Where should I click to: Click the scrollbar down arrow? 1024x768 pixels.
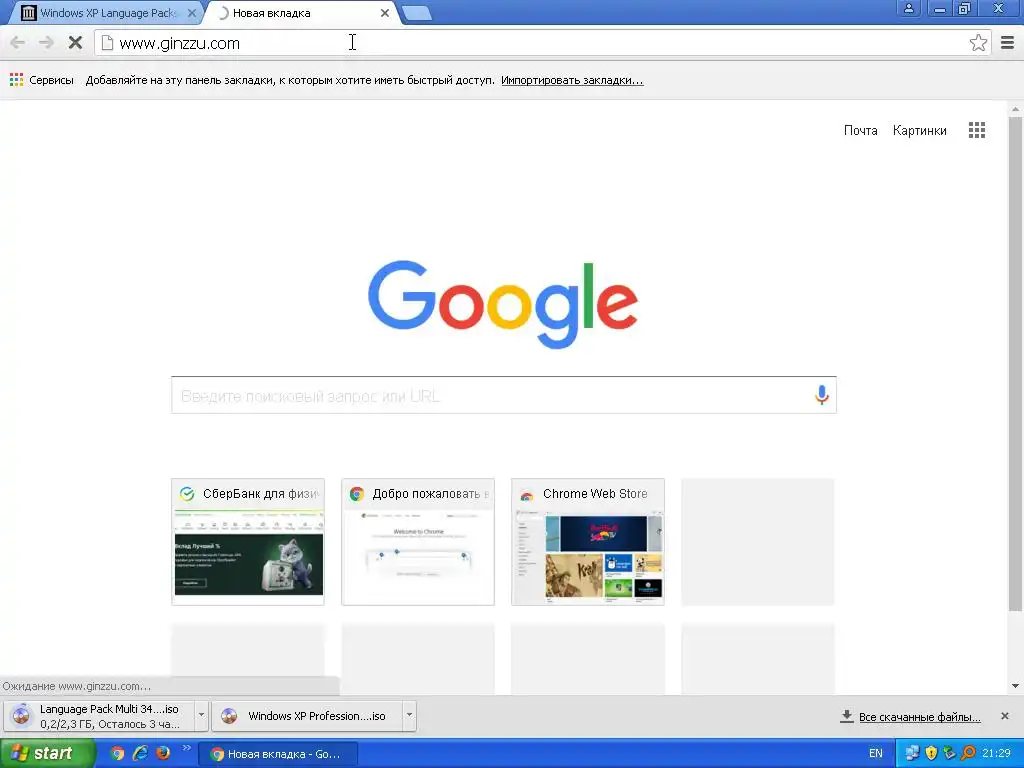click(1015, 686)
